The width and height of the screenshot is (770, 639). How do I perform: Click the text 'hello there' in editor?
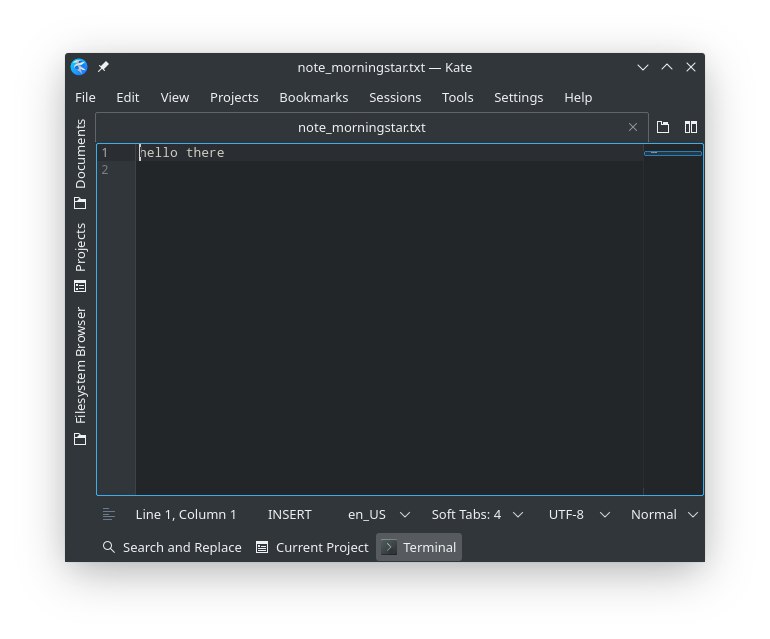coord(182,153)
